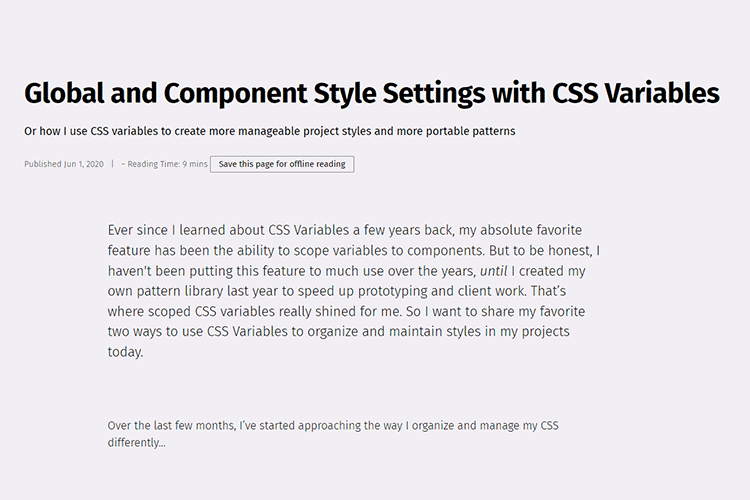Image resolution: width=750 pixels, height=500 pixels.
Task: Click the 'Published Jun 1, 2020' date
Action: [x=65, y=164]
